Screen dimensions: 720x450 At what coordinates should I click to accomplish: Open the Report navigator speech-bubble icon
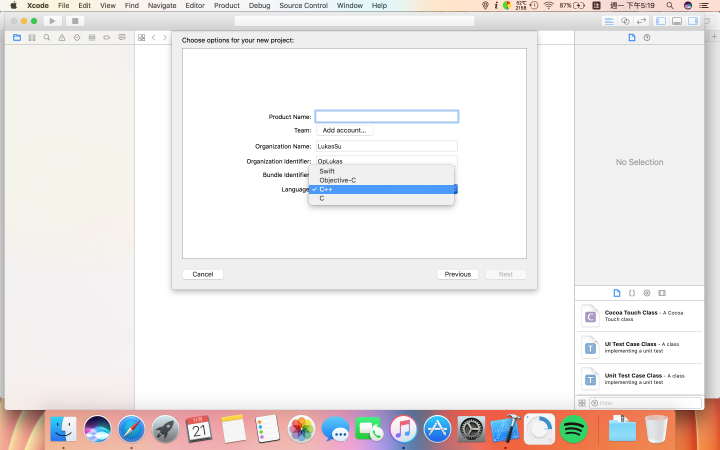tap(122, 38)
